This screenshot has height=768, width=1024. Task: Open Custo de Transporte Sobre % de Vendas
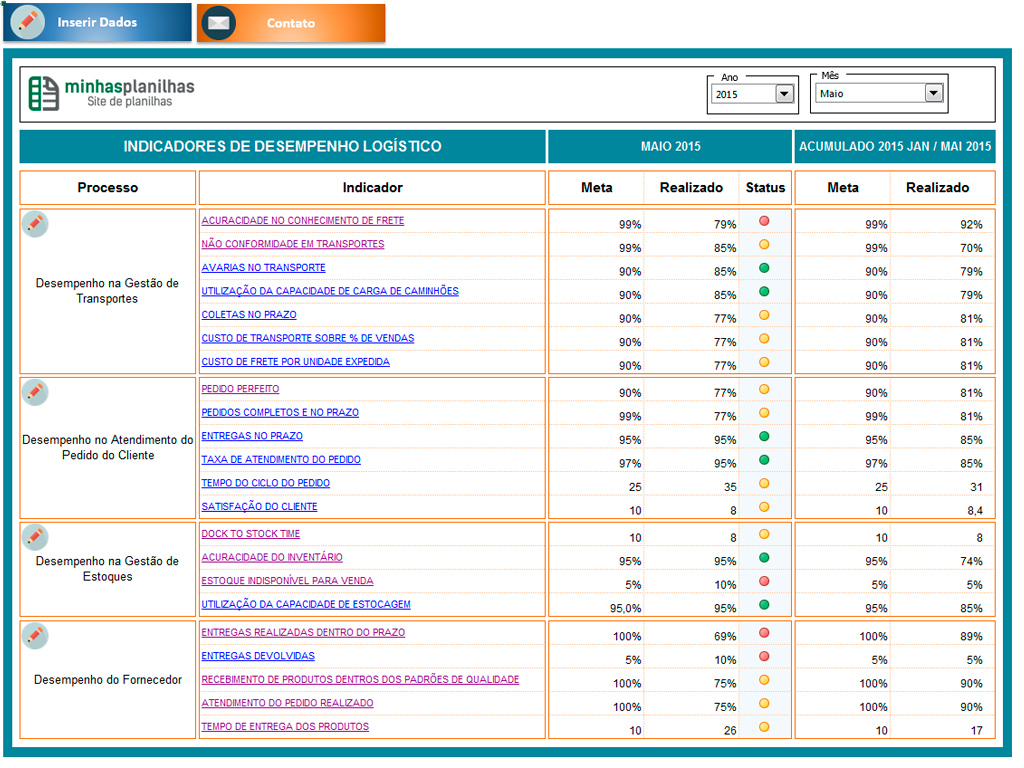(x=308, y=338)
